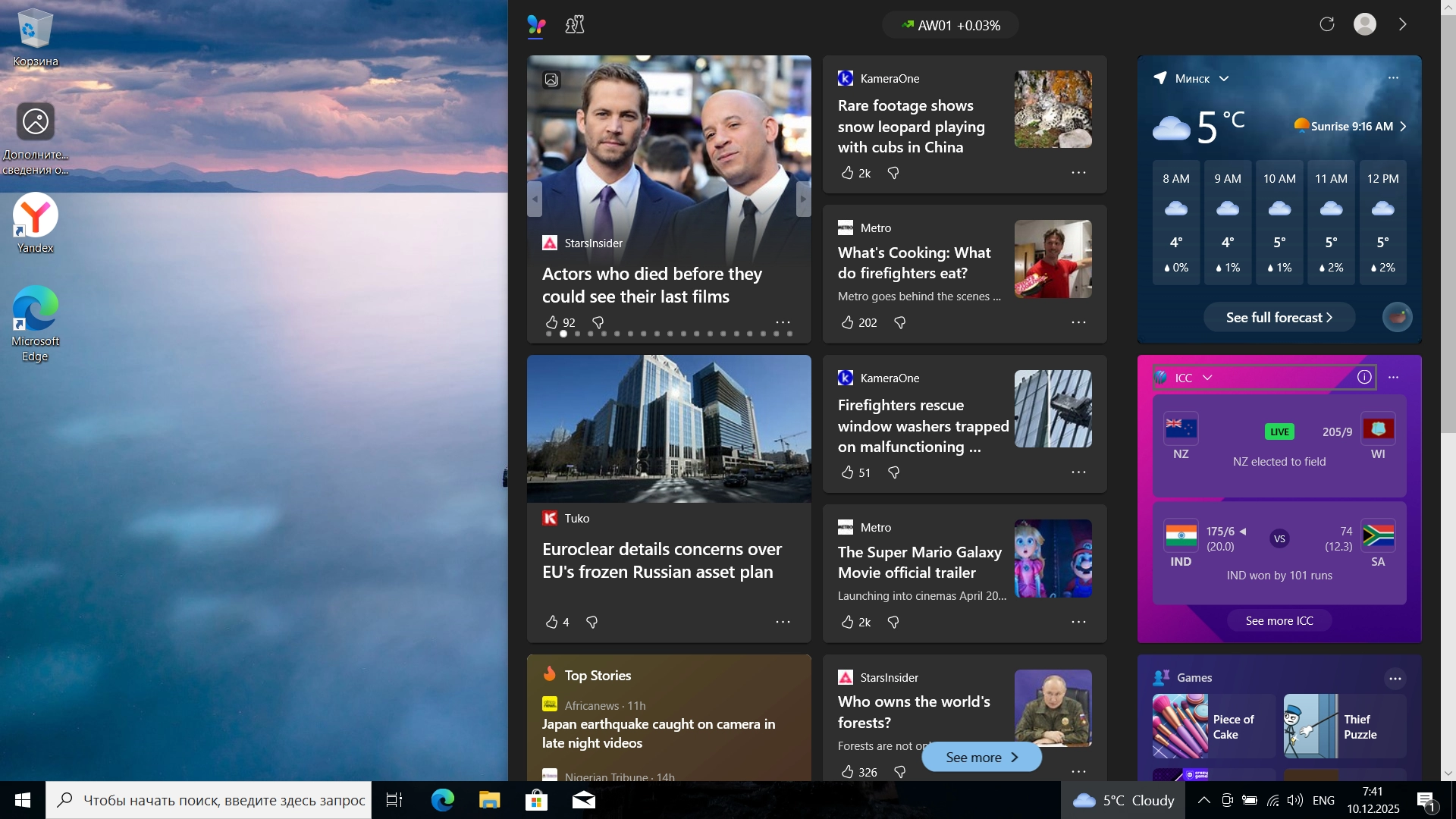The width and height of the screenshot is (1456, 819).
Task: Click the AW01 stock ticker pill
Action: 950,25
